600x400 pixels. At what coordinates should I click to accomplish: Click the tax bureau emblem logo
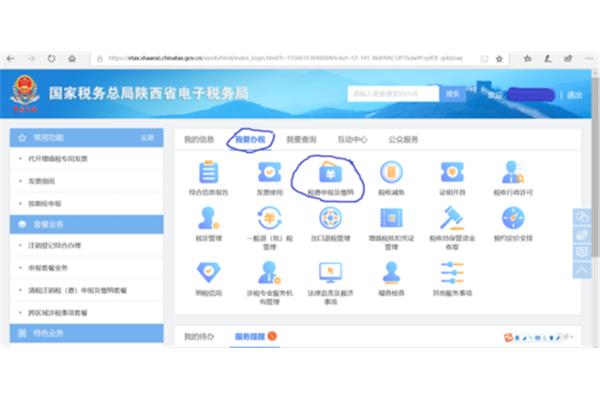pos(24,93)
